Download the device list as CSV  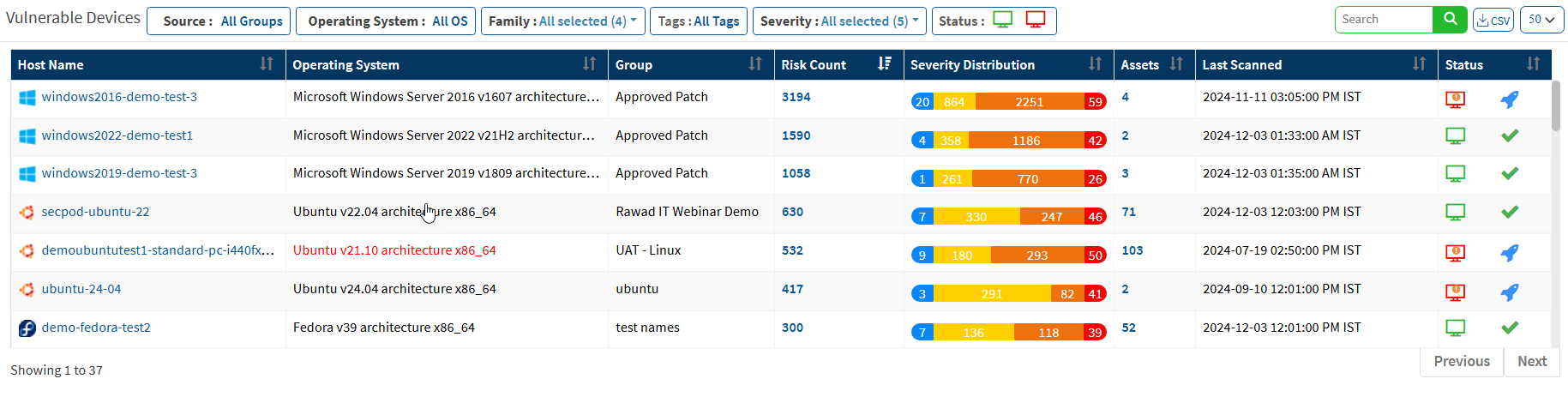click(1493, 20)
